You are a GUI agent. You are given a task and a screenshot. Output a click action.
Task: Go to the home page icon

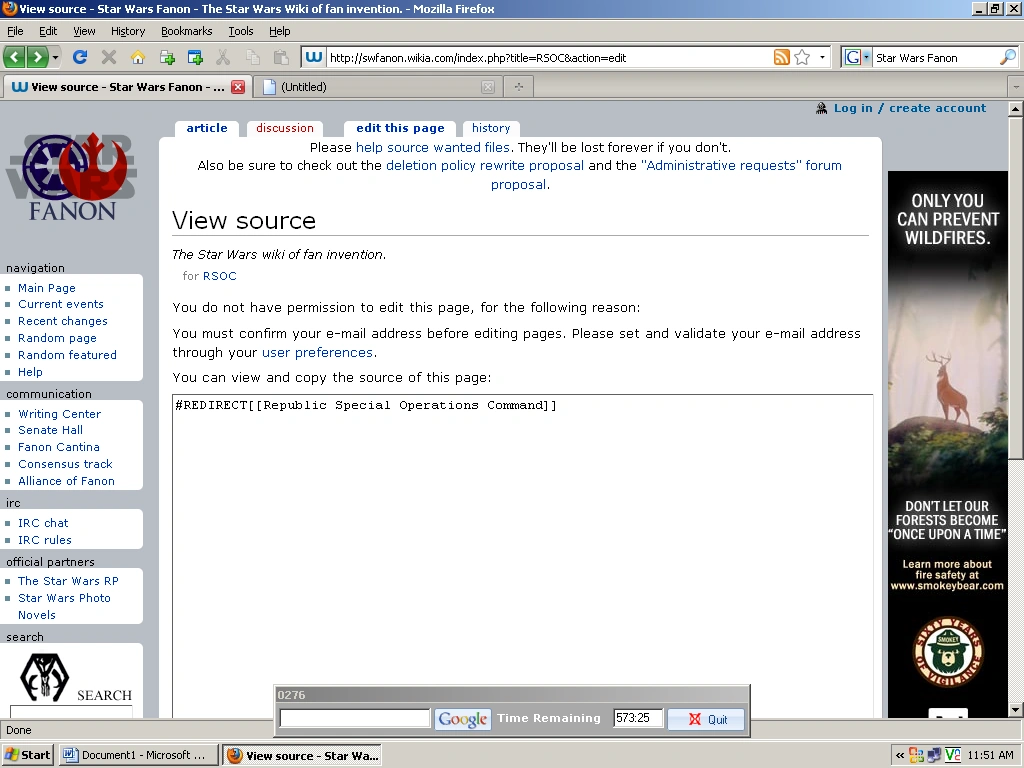tap(137, 57)
